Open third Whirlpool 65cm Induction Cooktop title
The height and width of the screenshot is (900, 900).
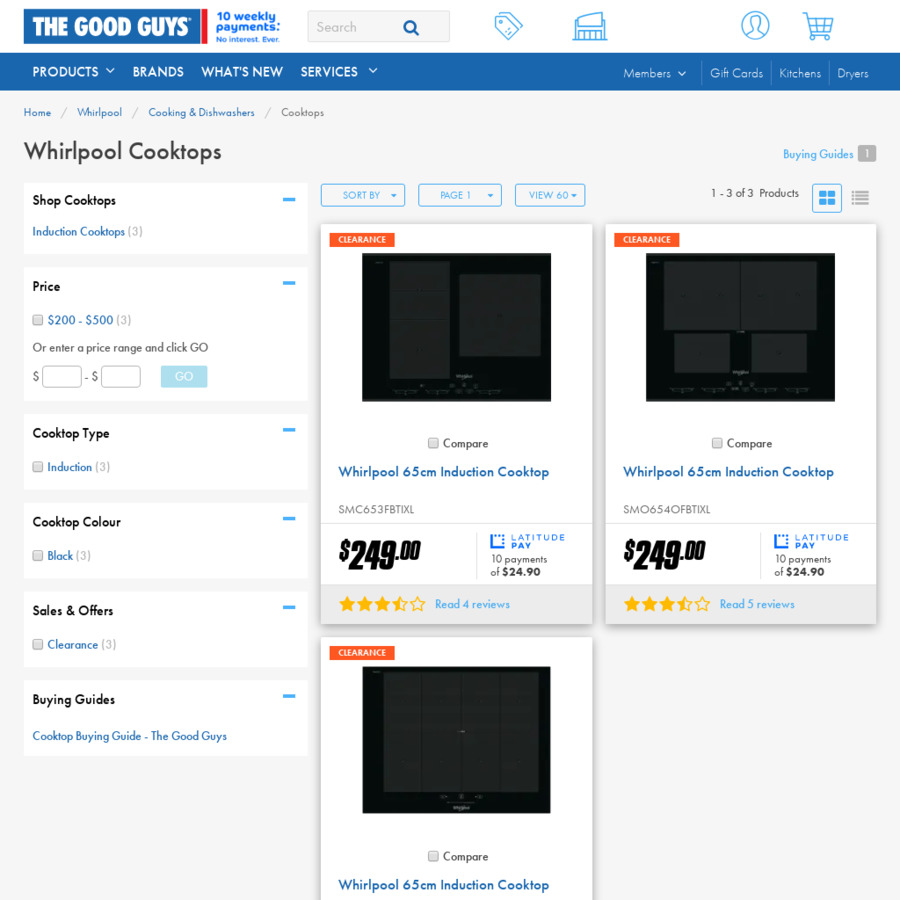pos(444,885)
